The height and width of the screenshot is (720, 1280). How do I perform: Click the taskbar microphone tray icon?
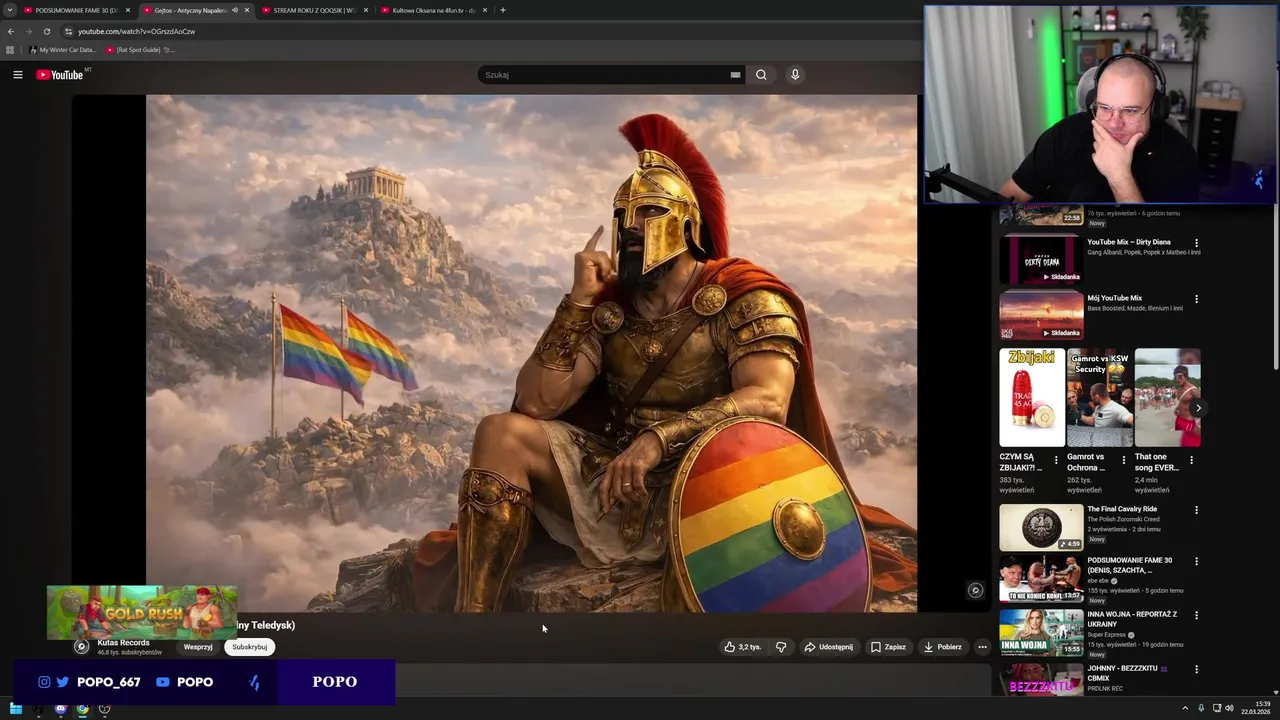[x=1201, y=709]
